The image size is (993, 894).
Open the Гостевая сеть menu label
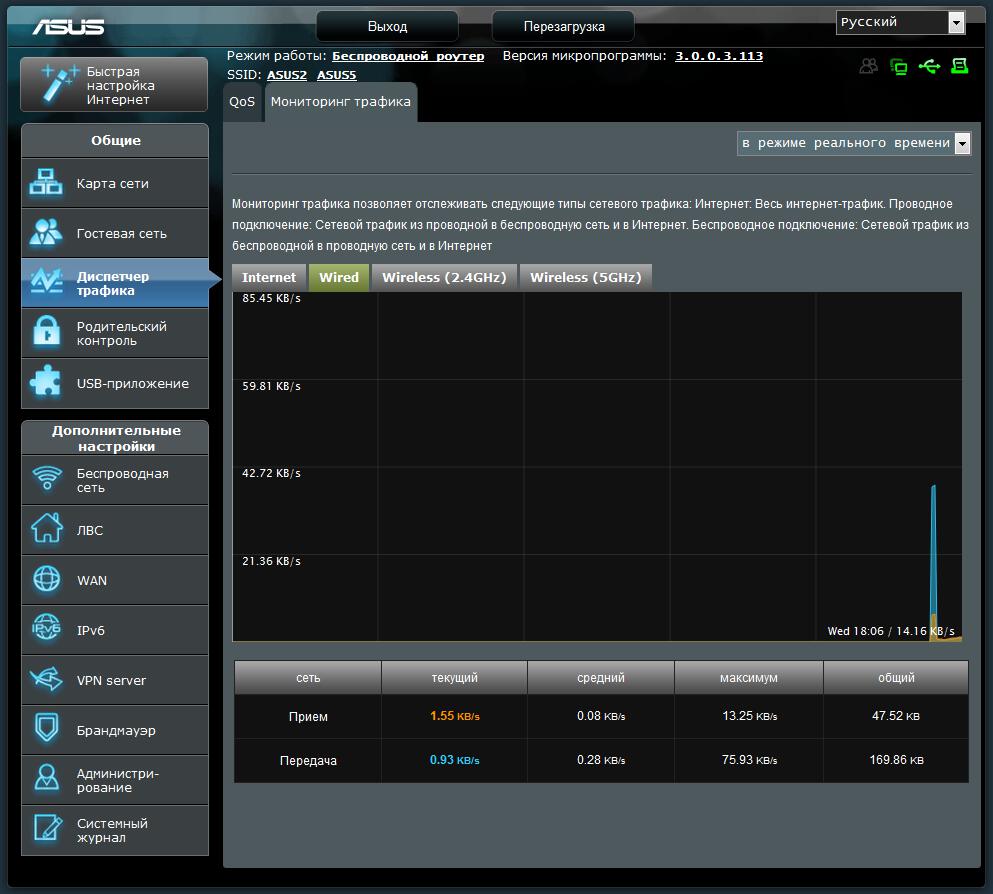pos(122,234)
